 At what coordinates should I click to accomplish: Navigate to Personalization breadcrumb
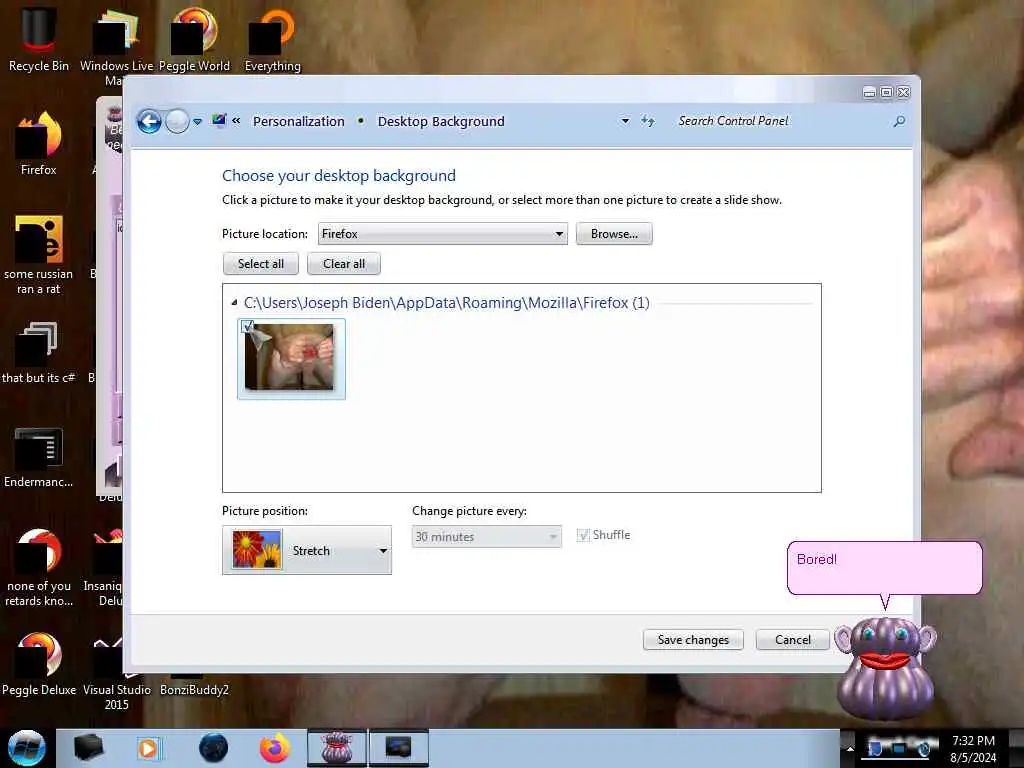[298, 121]
